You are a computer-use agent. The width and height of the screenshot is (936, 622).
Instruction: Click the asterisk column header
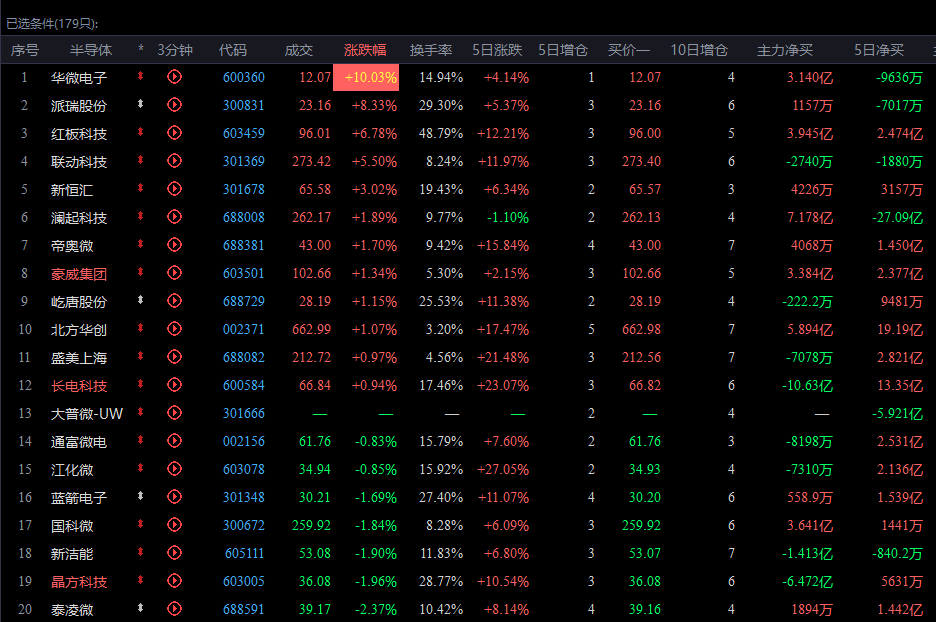click(141, 49)
